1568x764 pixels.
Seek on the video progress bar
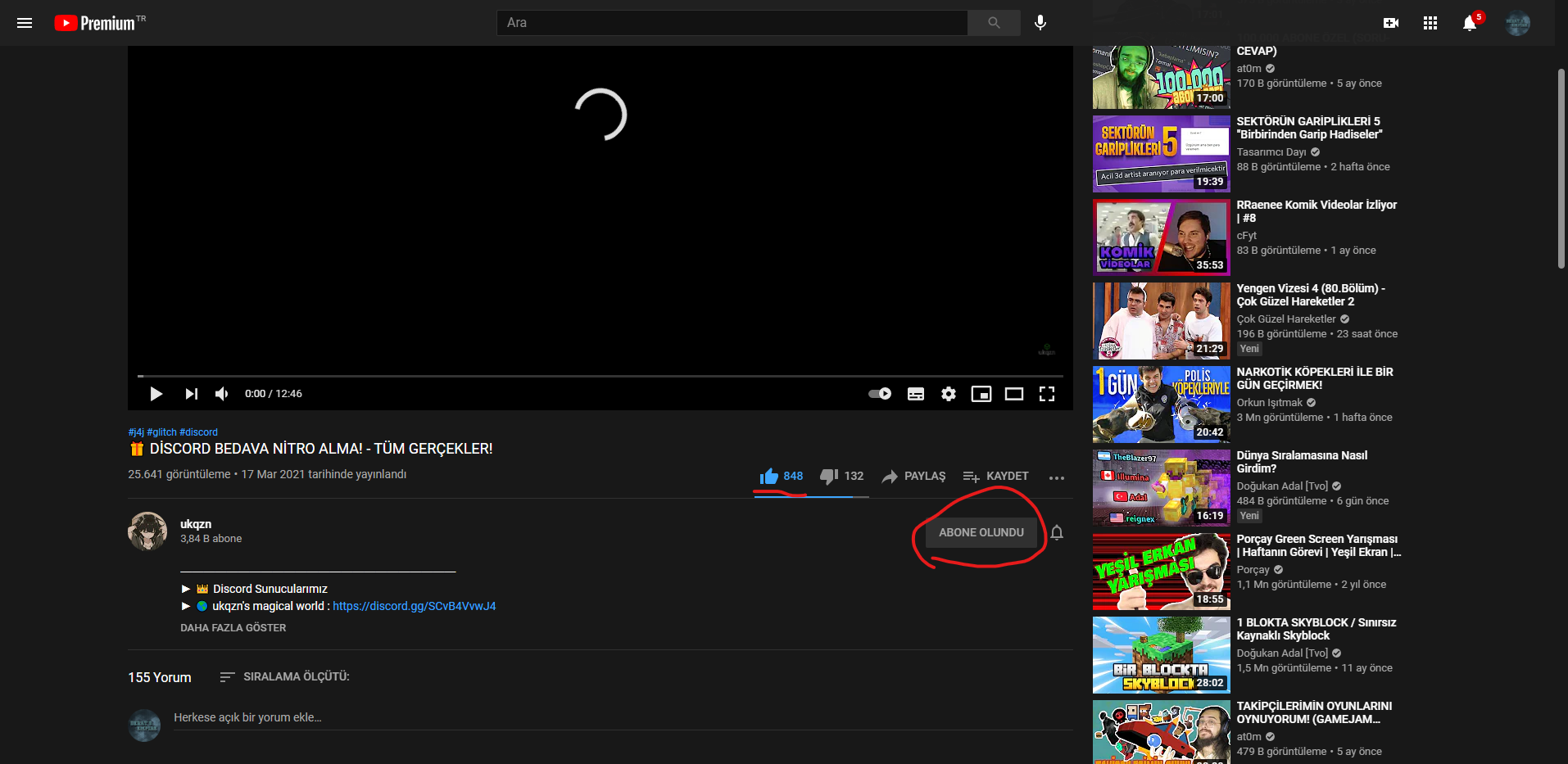pos(600,376)
